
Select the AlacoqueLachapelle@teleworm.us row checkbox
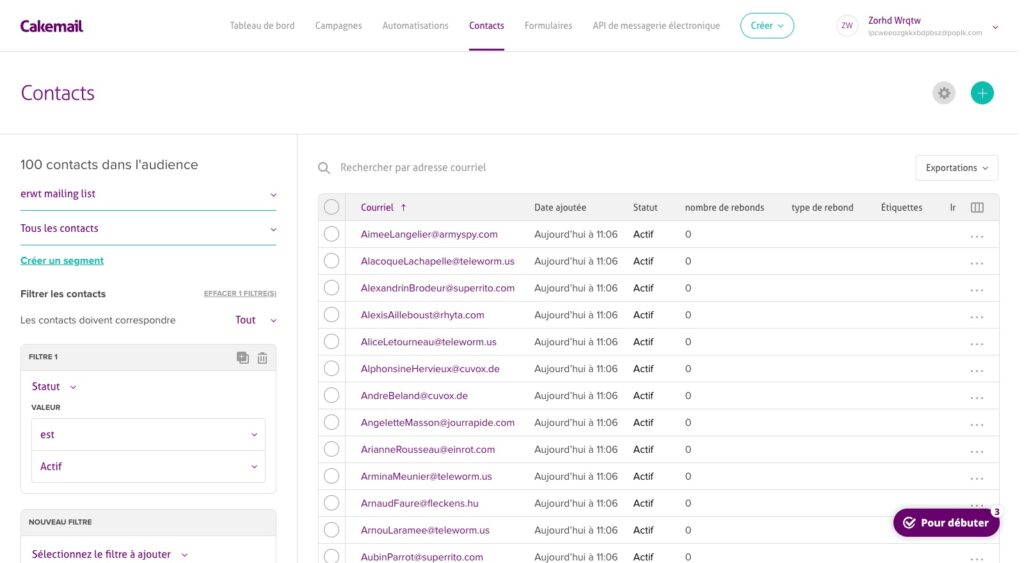tap(332, 261)
